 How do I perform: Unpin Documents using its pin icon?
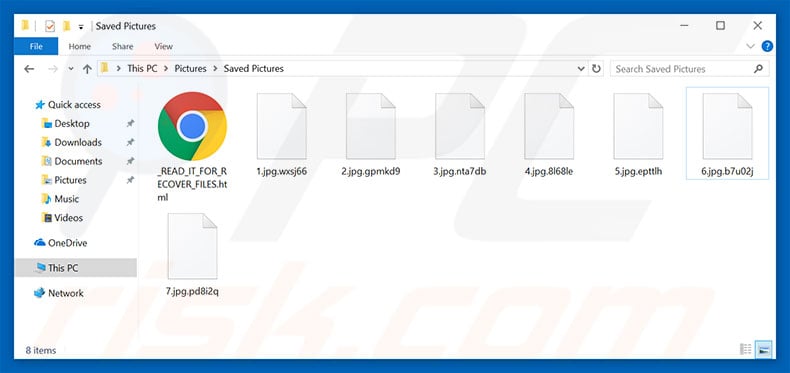tap(130, 161)
